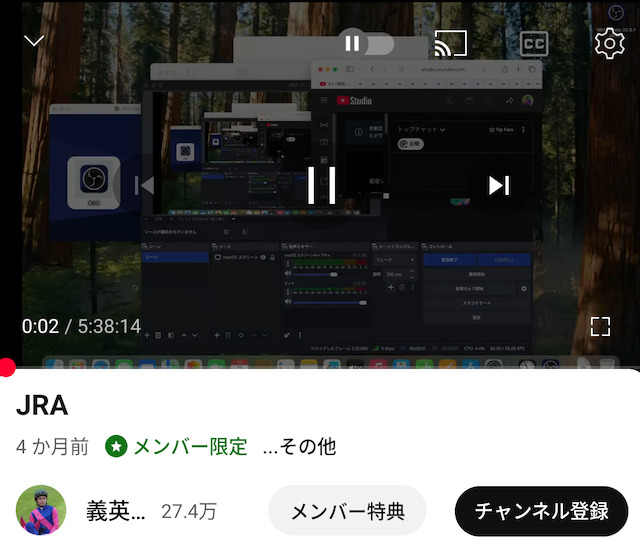640x556 pixels.
Task: Collapse the player with the down chevron
Action: (34, 40)
